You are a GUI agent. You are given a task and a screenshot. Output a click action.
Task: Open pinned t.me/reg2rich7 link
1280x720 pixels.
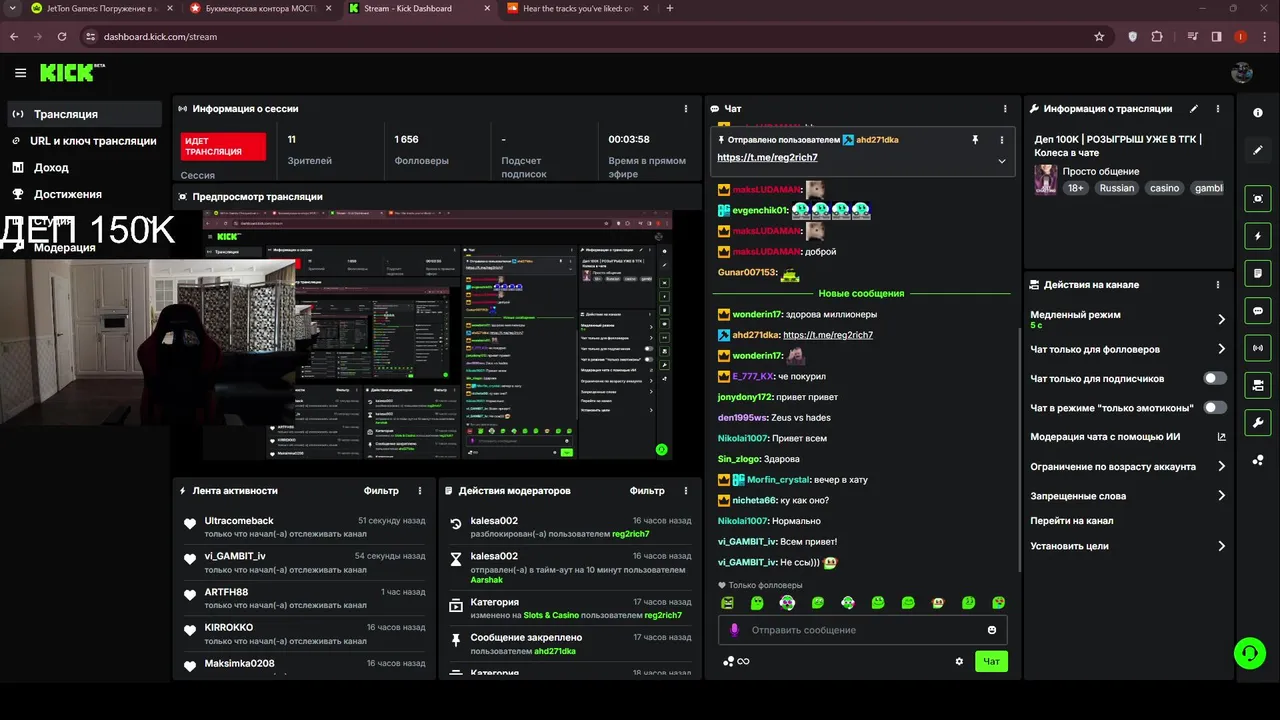767,158
